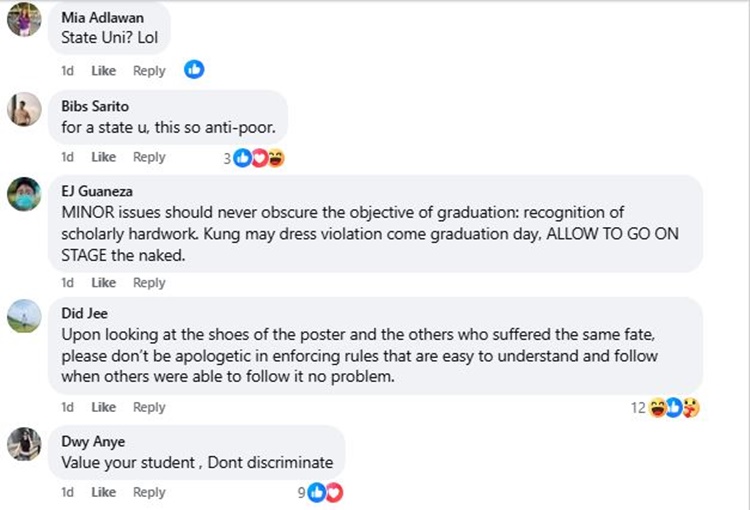Open the Bibs Sarito name link
The height and width of the screenshot is (510, 750).
(x=95, y=106)
